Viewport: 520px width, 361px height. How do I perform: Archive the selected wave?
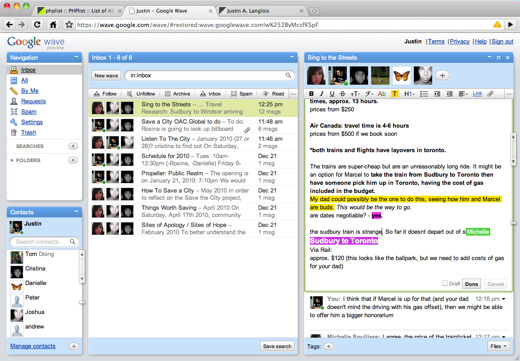coord(178,94)
